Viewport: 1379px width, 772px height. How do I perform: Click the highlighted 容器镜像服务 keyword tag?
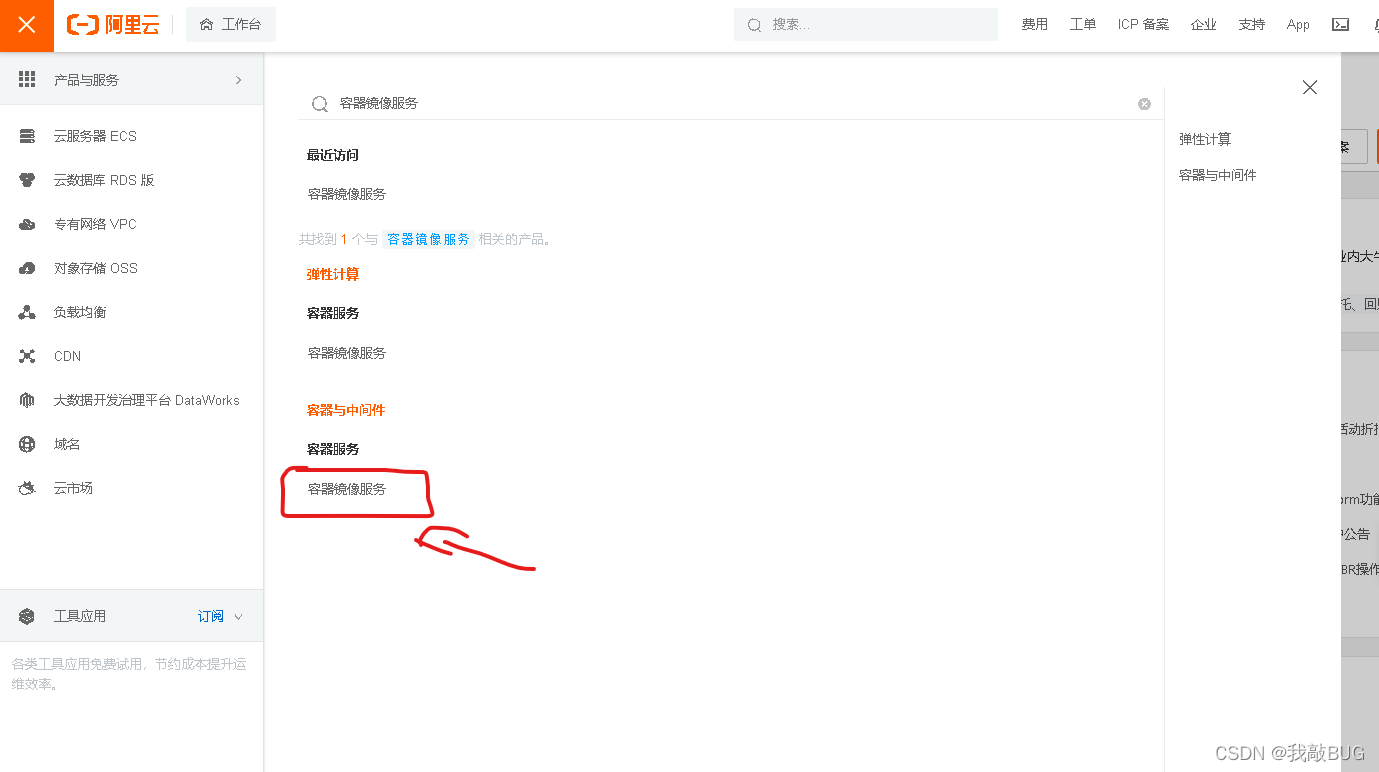428,239
